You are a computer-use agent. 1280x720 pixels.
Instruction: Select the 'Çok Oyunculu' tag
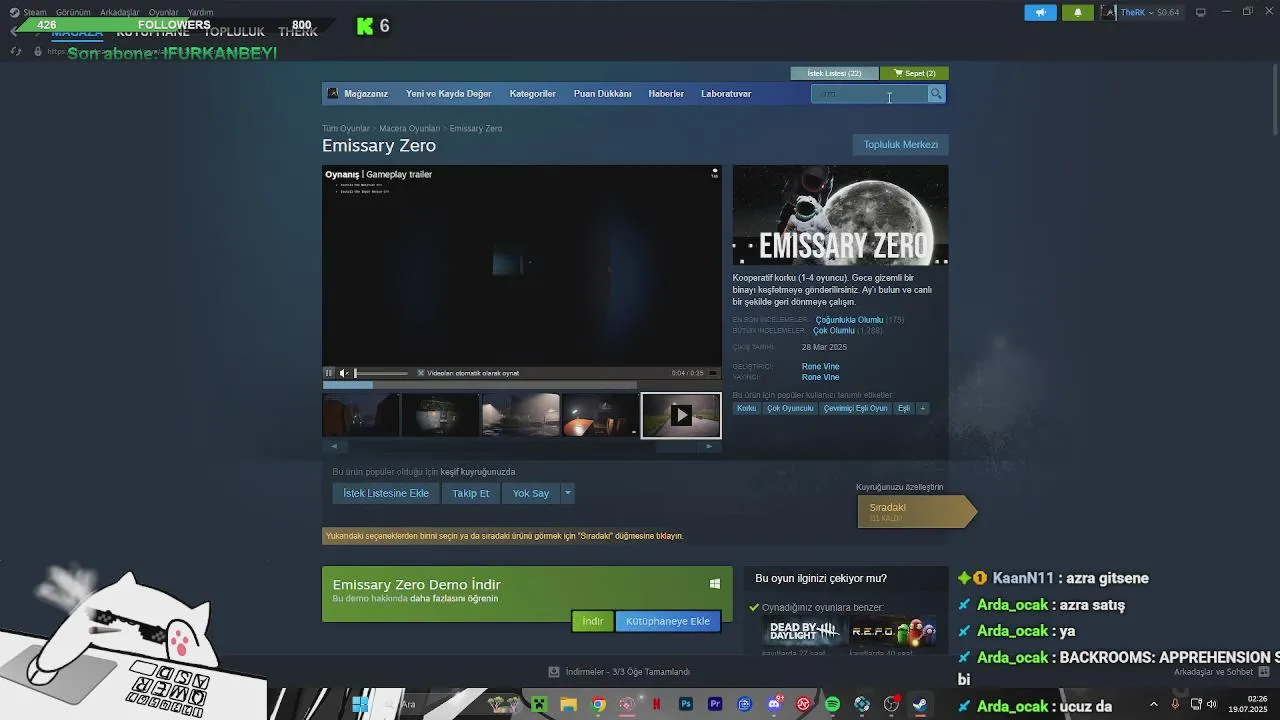click(790, 408)
